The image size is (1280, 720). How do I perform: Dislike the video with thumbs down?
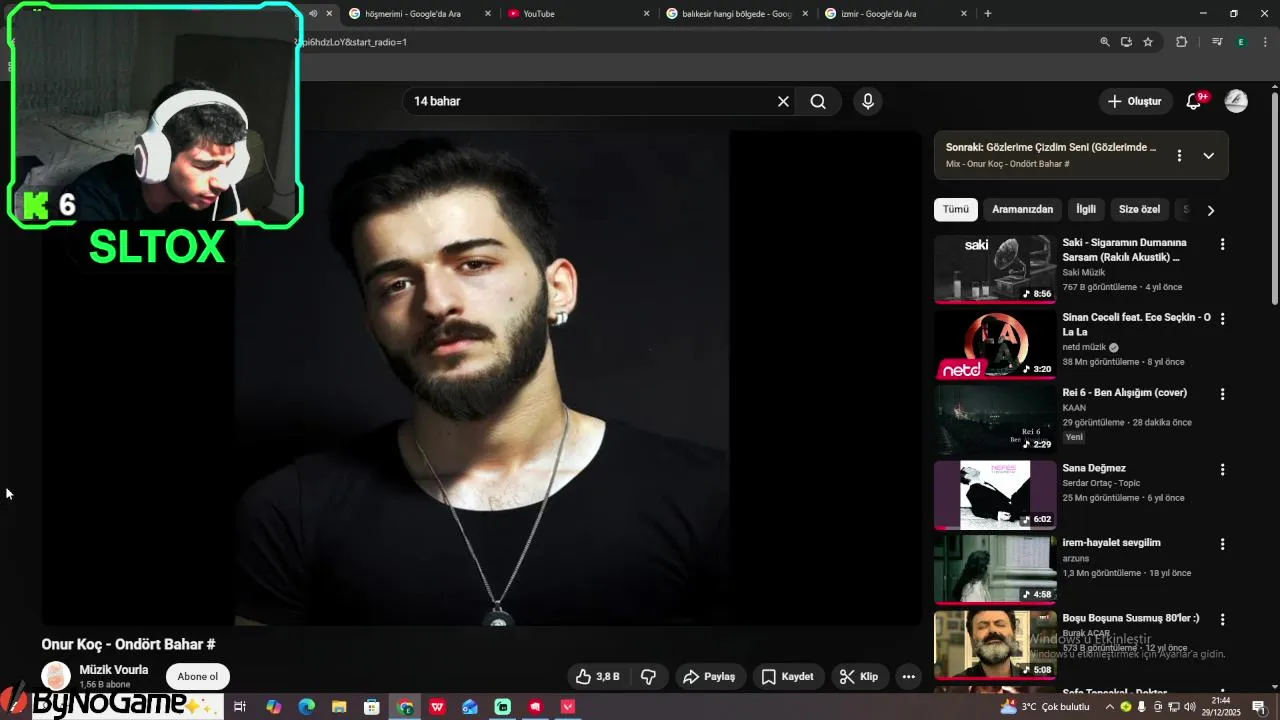point(649,677)
